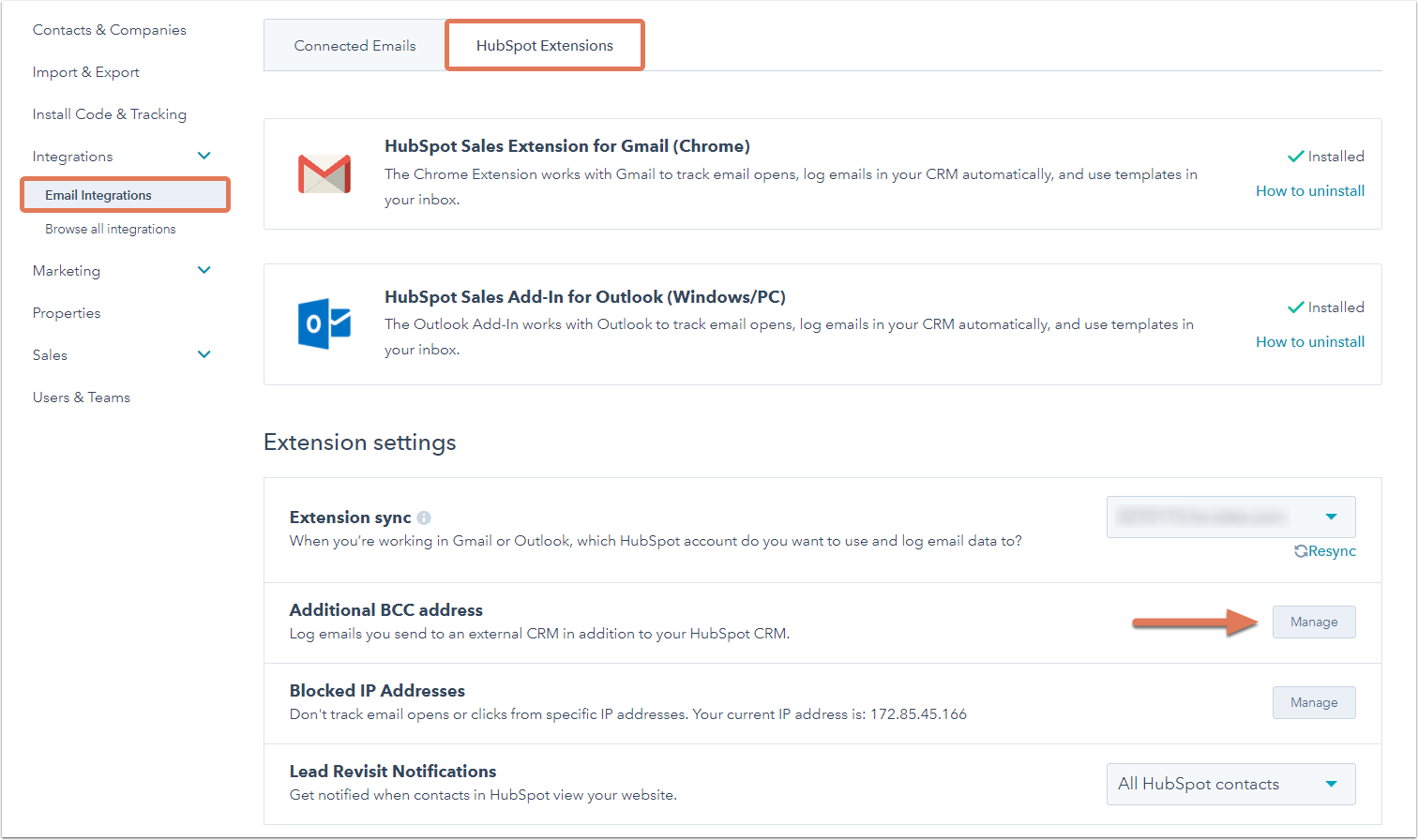The height and width of the screenshot is (840, 1418).
Task: Click the Gmail envelope icon
Action: [324, 173]
